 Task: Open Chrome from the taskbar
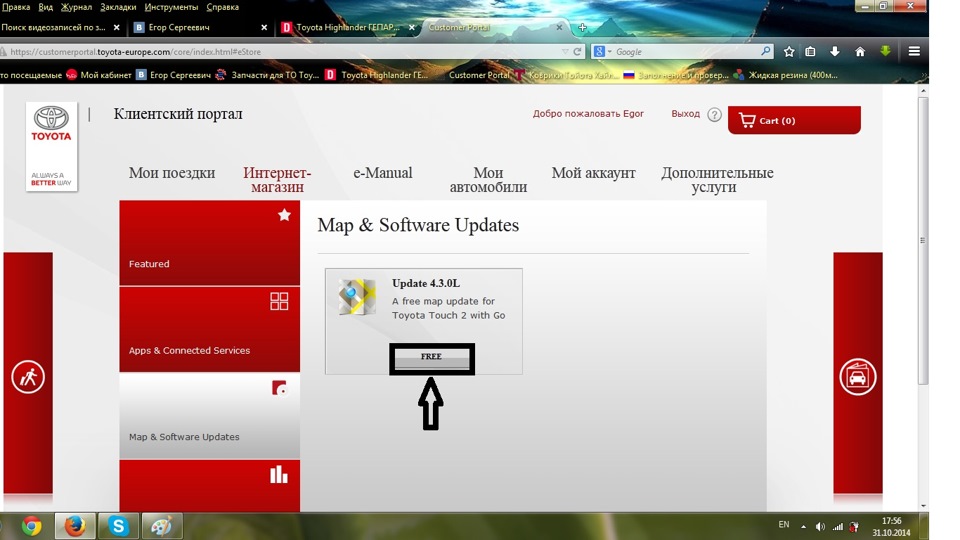[31, 526]
